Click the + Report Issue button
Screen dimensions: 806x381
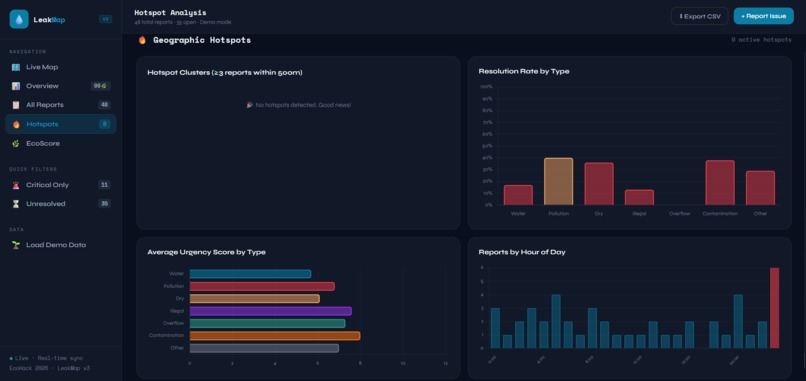point(763,16)
